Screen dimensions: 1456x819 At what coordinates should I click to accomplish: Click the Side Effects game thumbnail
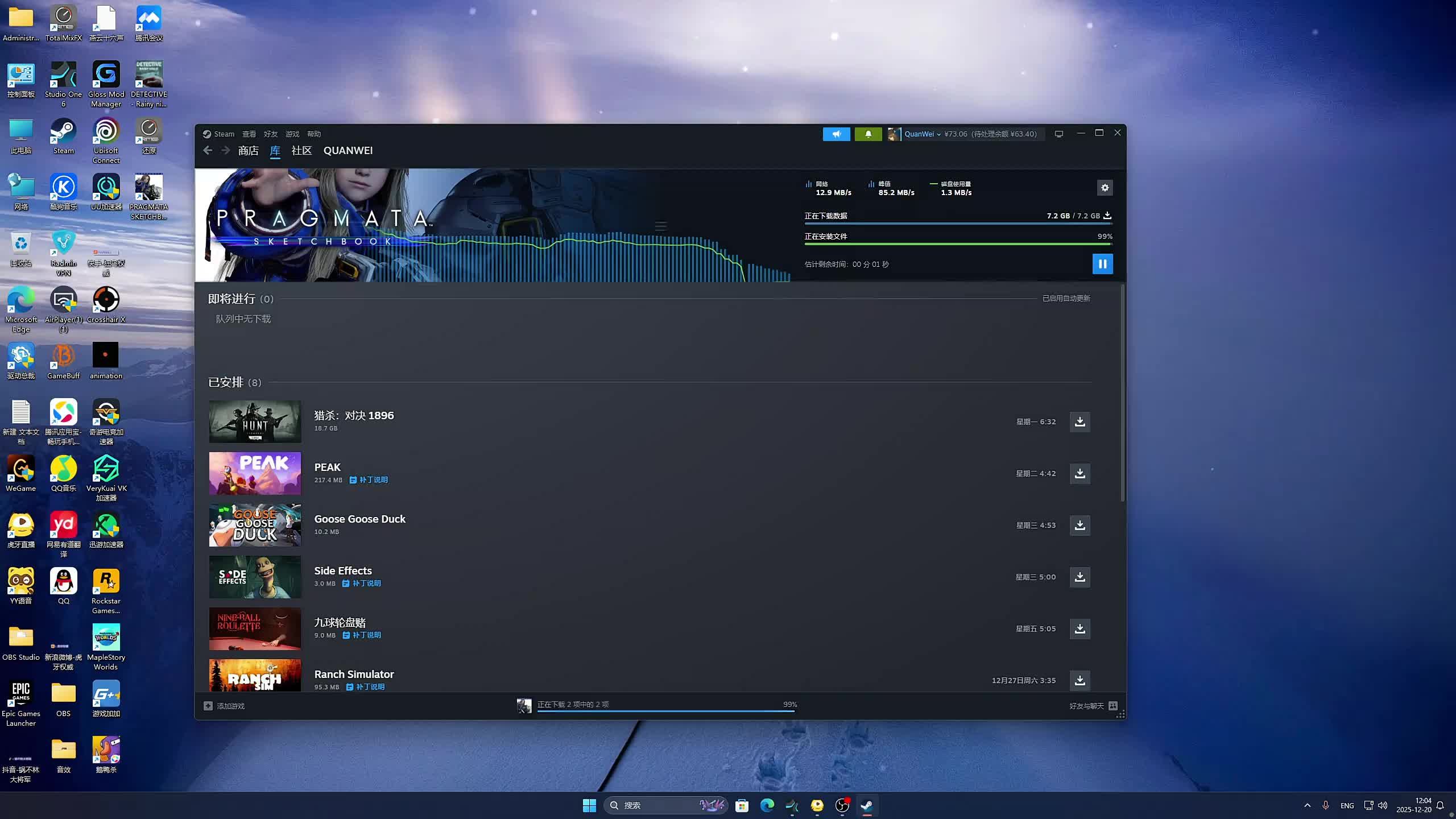point(255,577)
